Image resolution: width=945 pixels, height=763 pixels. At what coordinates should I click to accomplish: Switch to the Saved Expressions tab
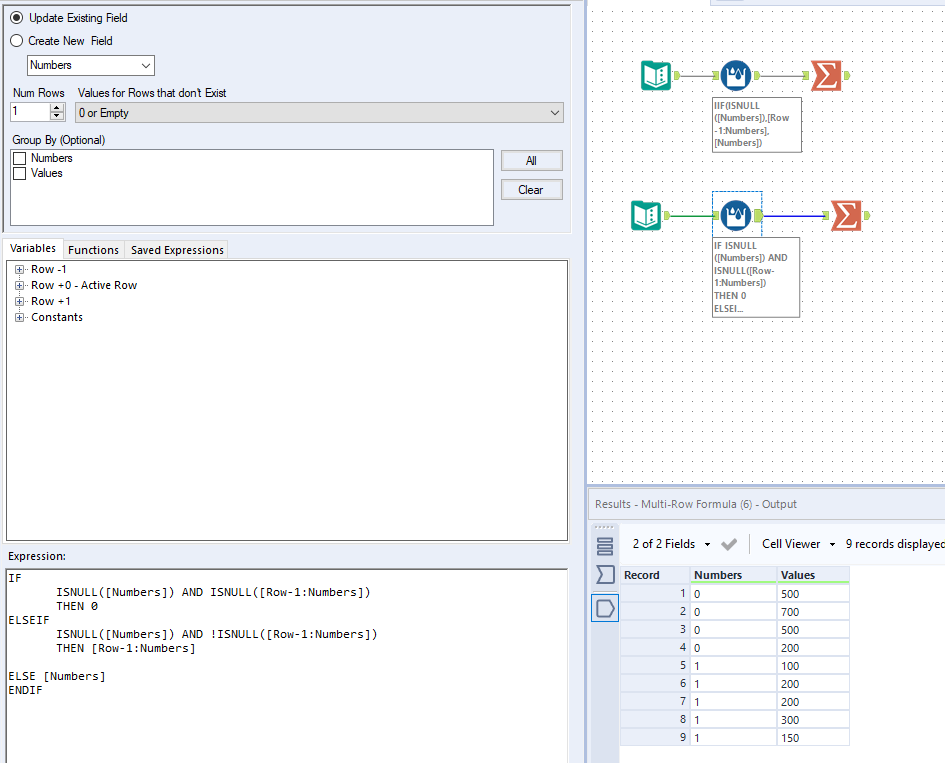click(177, 250)
